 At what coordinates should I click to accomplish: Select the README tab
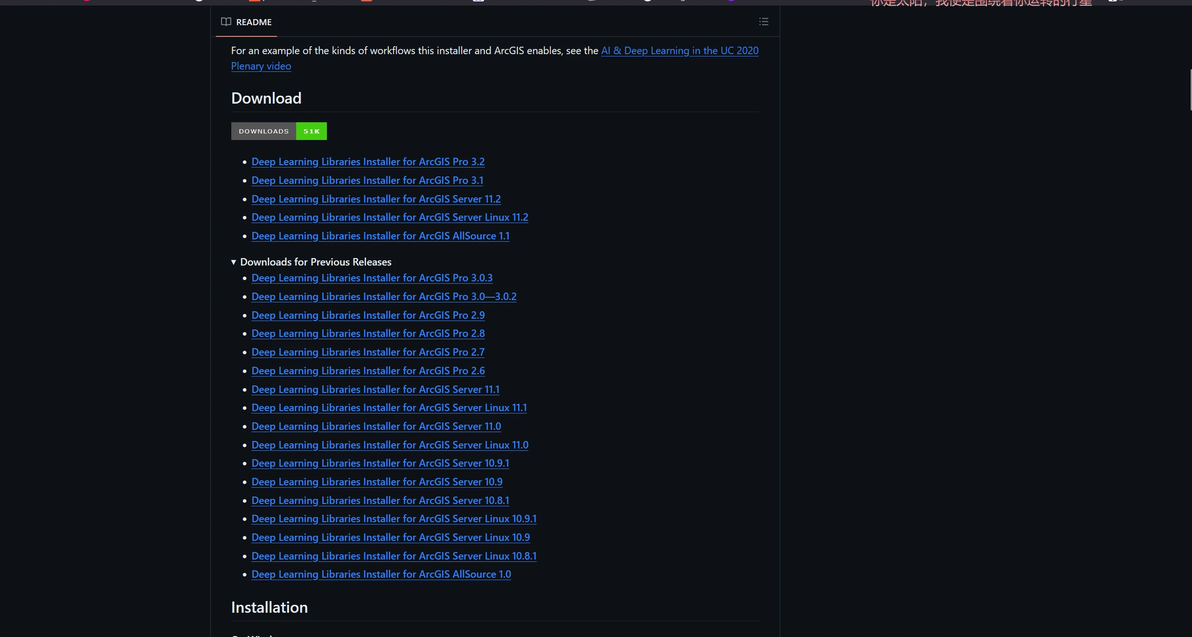pyautogui.click(x=246, y=22)
